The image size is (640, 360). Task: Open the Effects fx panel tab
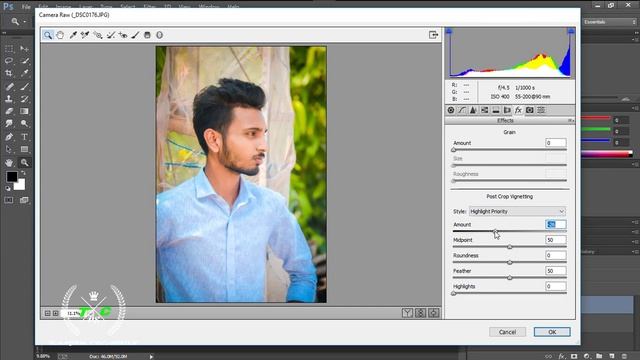coord(518,110)
